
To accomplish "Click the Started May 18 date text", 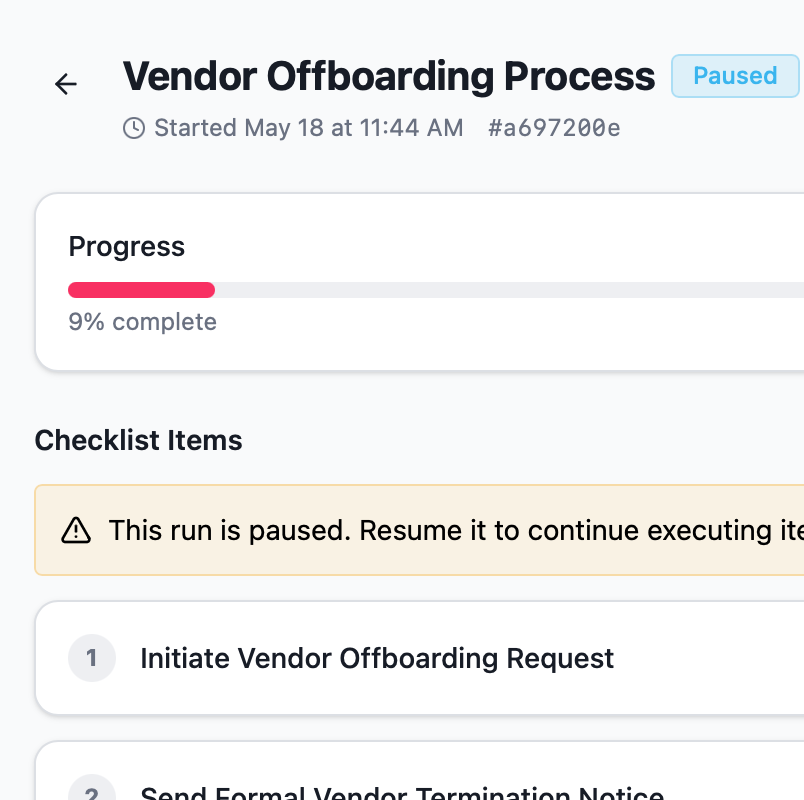I will 238,128.
